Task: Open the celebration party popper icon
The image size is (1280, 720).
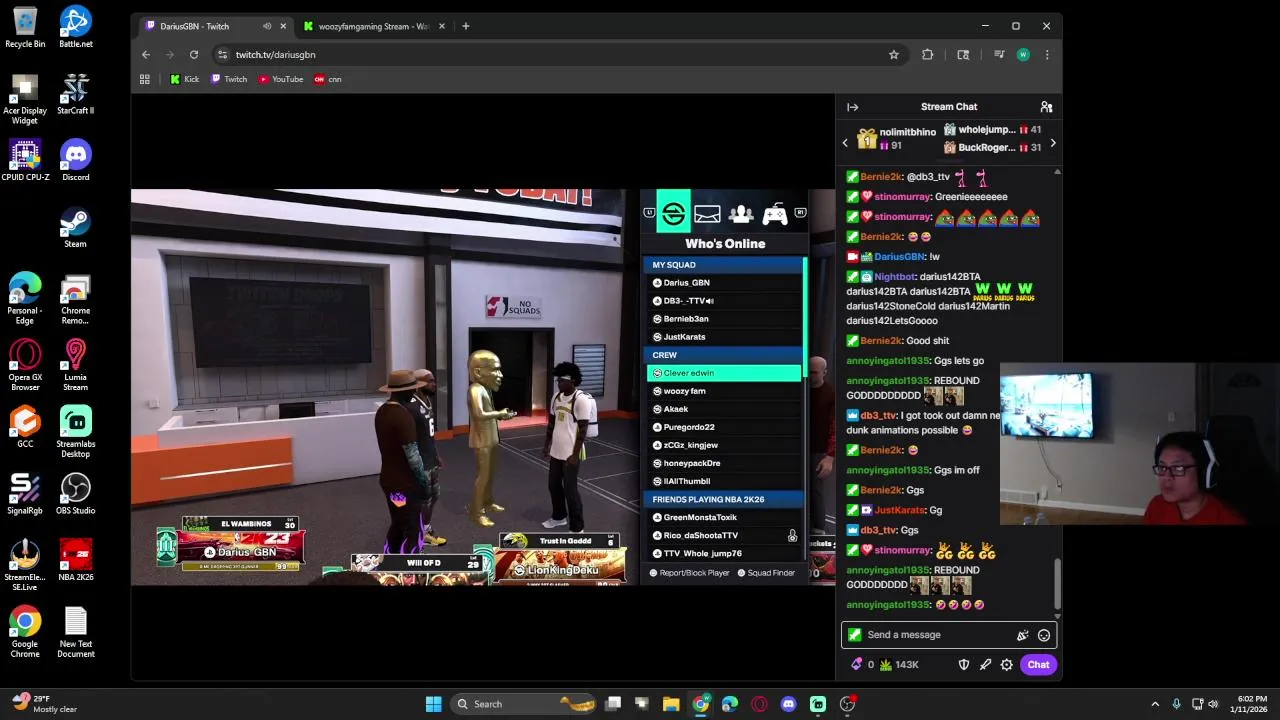Action: (1022, 635)
